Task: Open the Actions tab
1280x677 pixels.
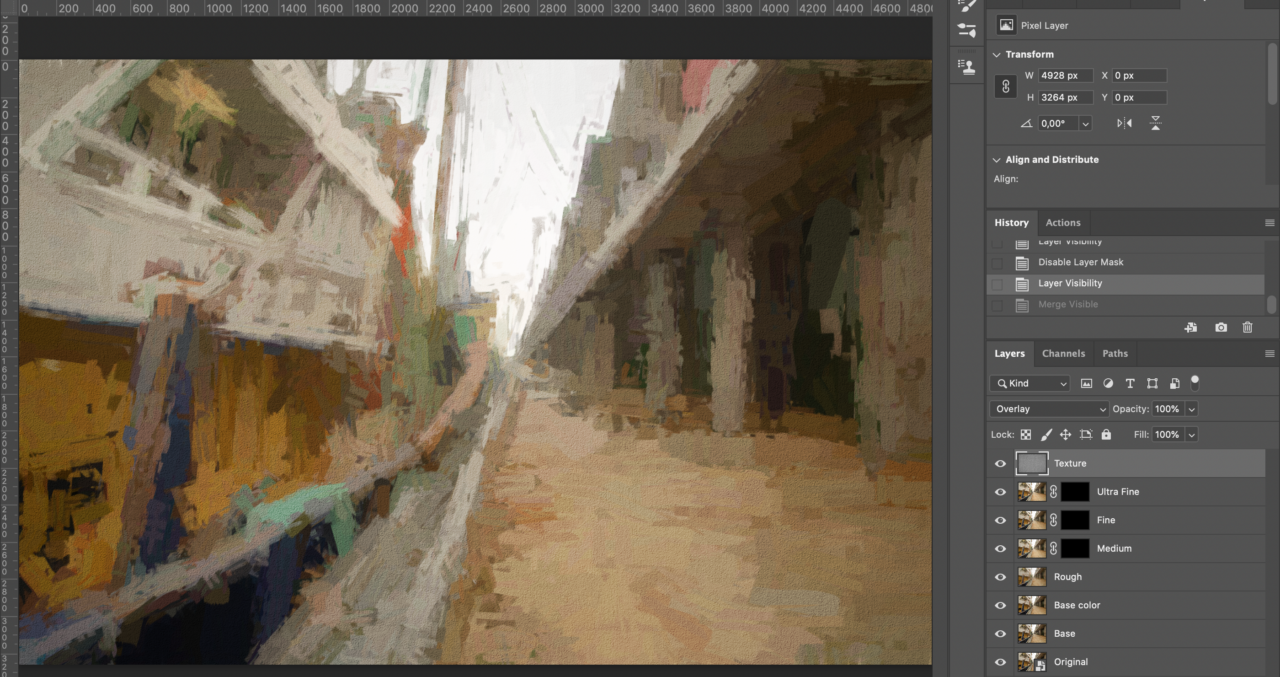Action: [1063, 222]
